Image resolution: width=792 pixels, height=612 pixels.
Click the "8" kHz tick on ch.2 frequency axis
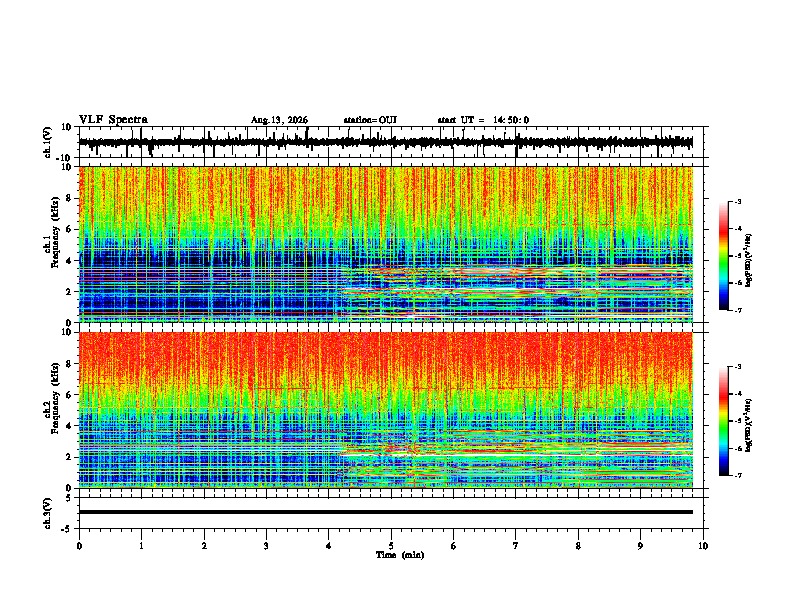(x=69, y=364)
